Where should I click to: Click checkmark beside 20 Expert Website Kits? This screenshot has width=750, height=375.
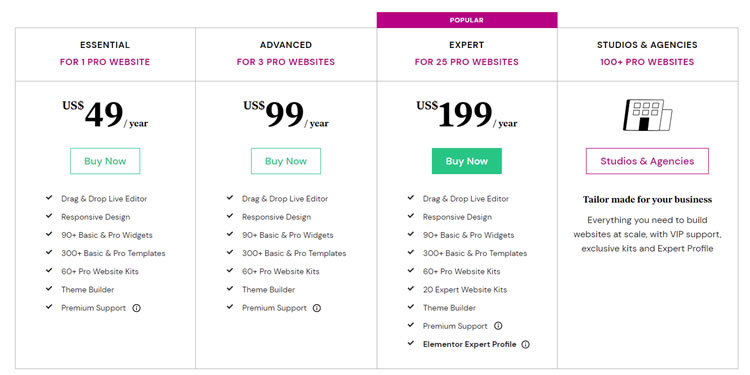pyautogui.click(x=410, y=288)
